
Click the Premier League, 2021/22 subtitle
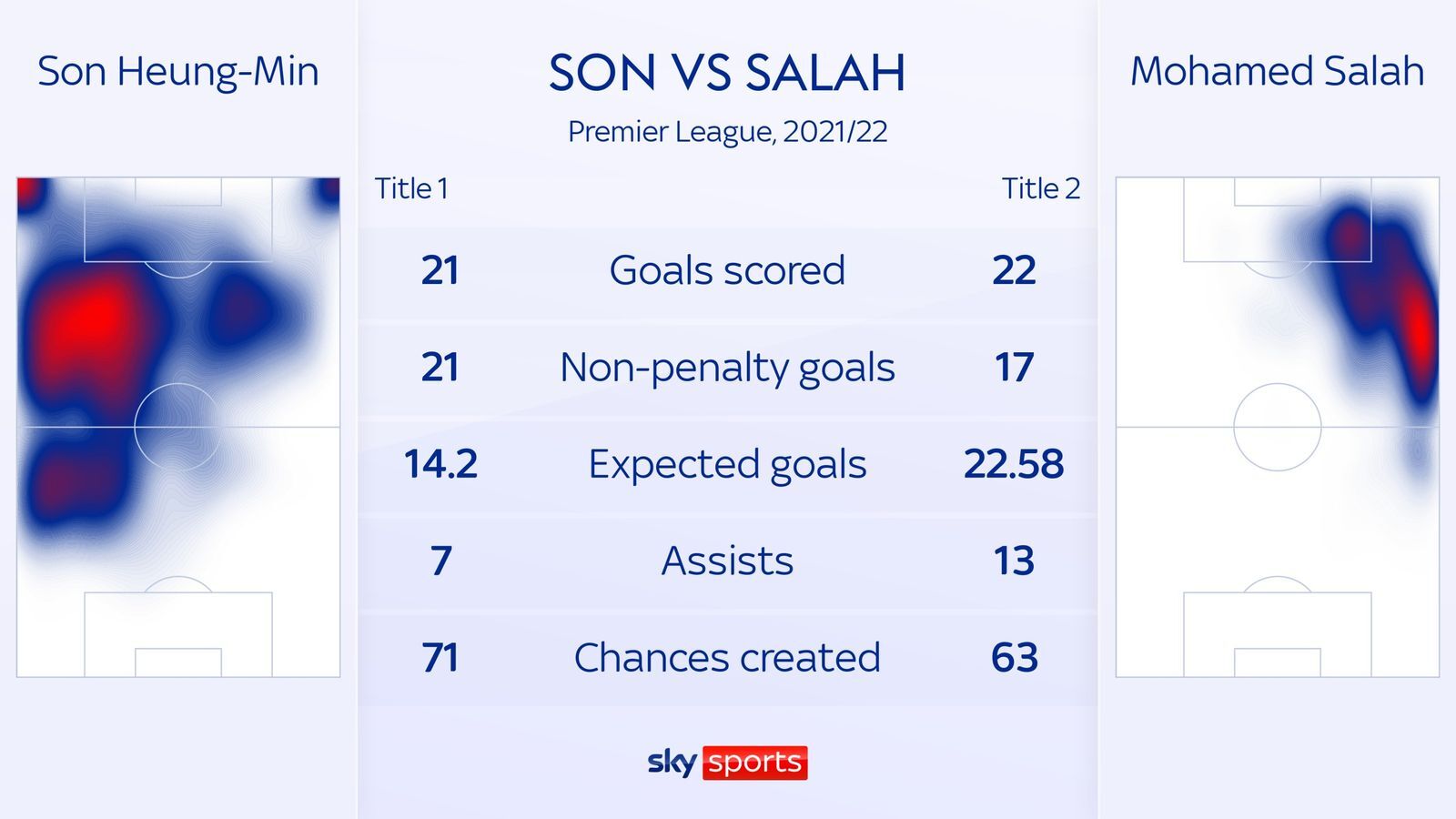[x=727, y=132]
